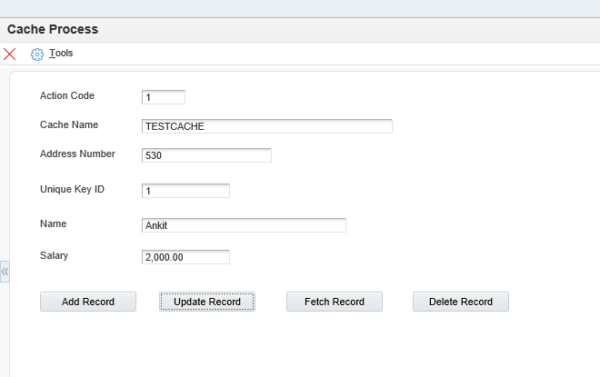Screen dimensions: 600x377
Task: Click the Name field containing Ankit
Action: (244, 225)
